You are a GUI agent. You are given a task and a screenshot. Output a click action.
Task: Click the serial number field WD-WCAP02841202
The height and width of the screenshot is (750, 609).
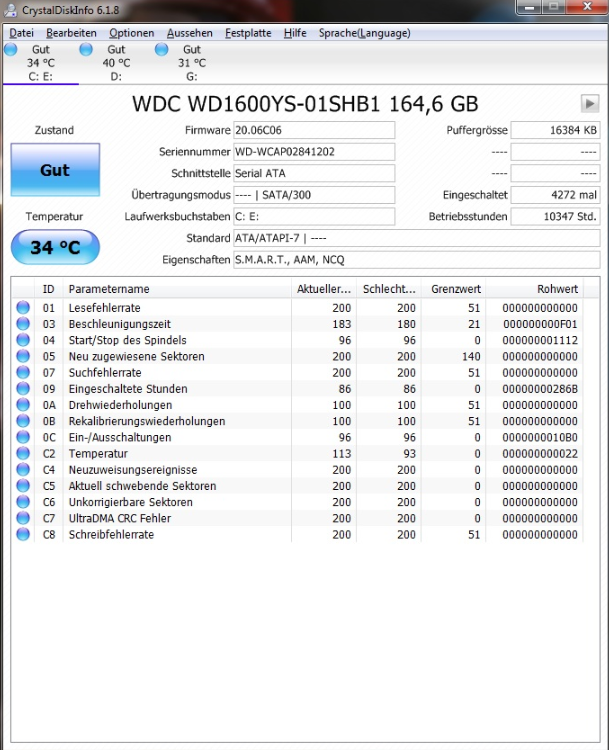coord(314,152)
